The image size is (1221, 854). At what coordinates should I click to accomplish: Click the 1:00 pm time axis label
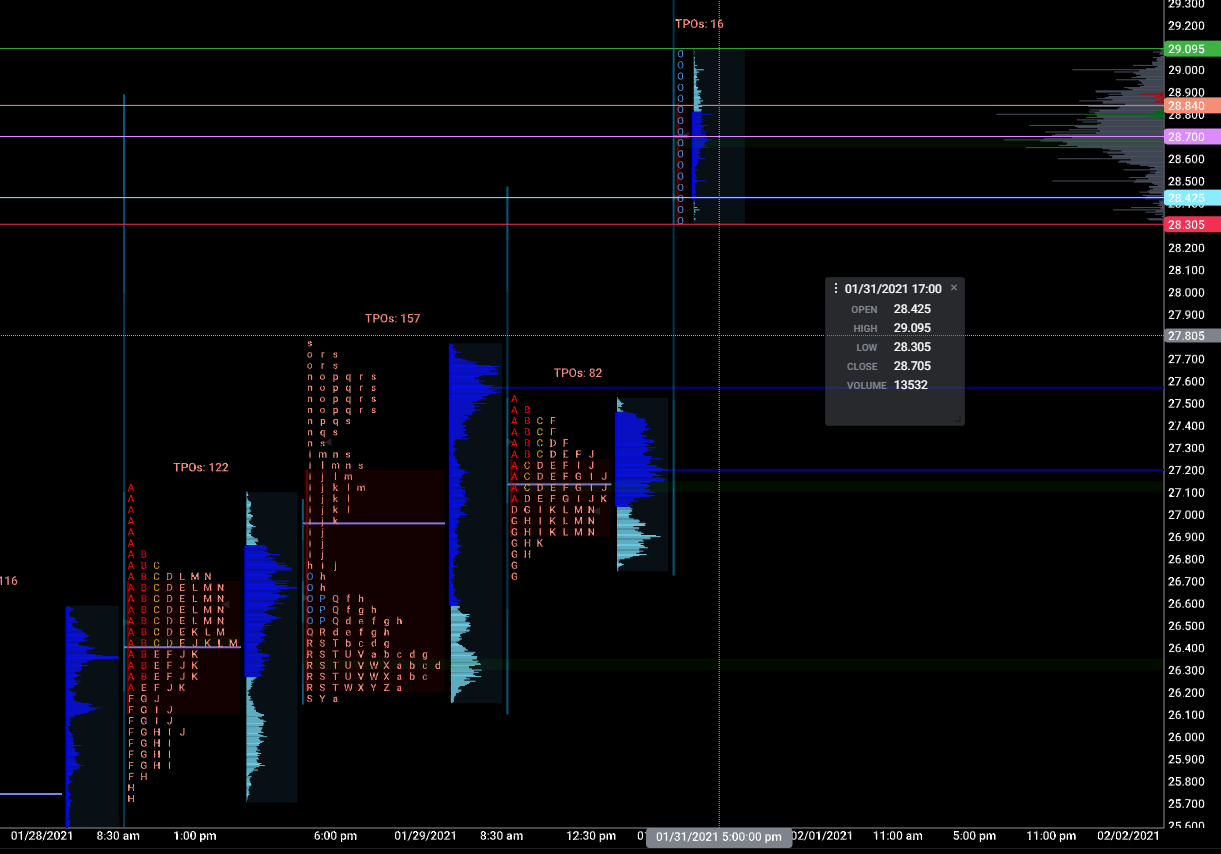pos(195,835)
